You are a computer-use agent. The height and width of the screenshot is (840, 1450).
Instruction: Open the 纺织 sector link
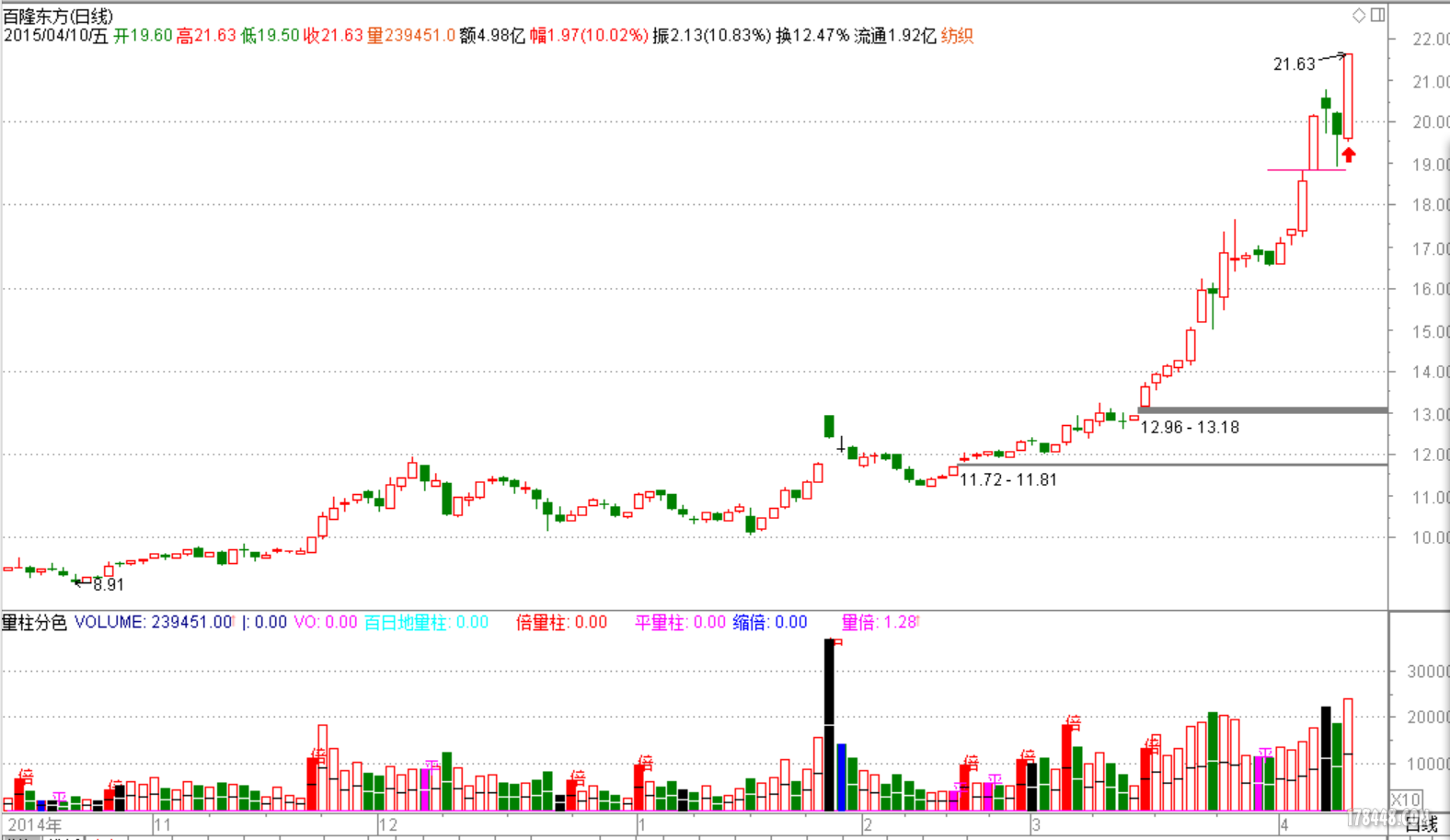point(957,36)
